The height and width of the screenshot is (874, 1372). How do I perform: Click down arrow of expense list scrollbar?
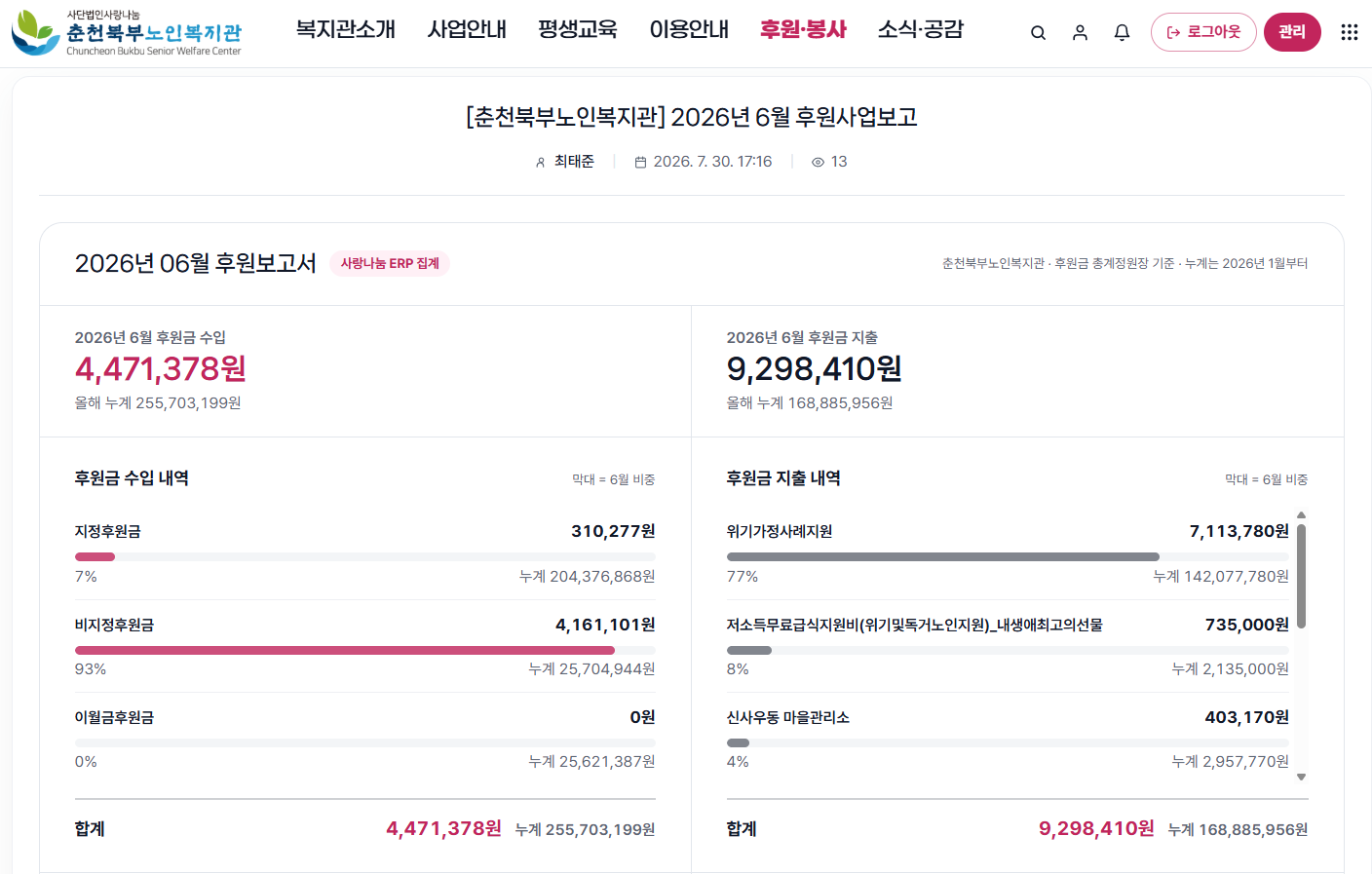(x=1301, y=778)
